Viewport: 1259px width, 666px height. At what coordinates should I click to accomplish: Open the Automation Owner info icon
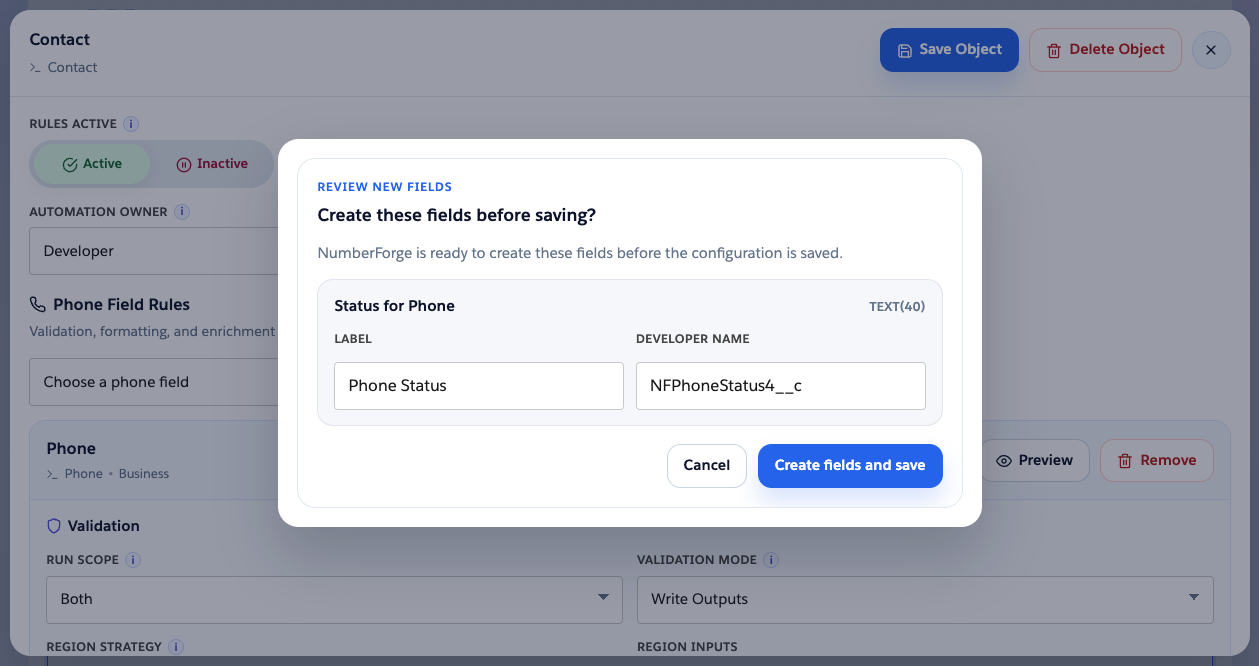tap(182, 212)
